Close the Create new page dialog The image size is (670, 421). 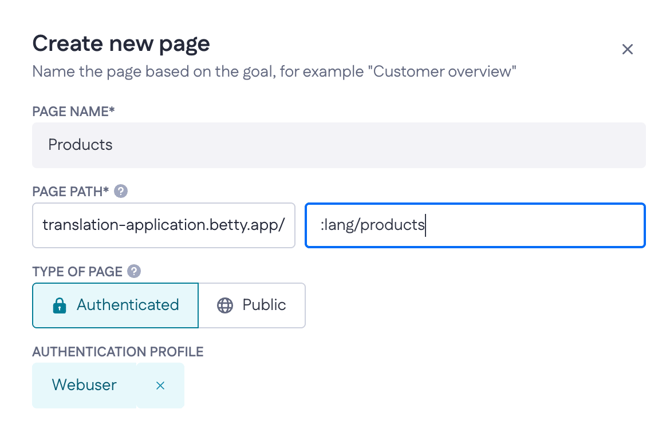pos(627,49)
